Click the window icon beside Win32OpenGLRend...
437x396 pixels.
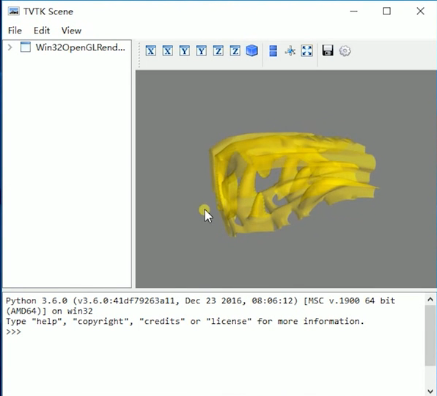point(25,47)
